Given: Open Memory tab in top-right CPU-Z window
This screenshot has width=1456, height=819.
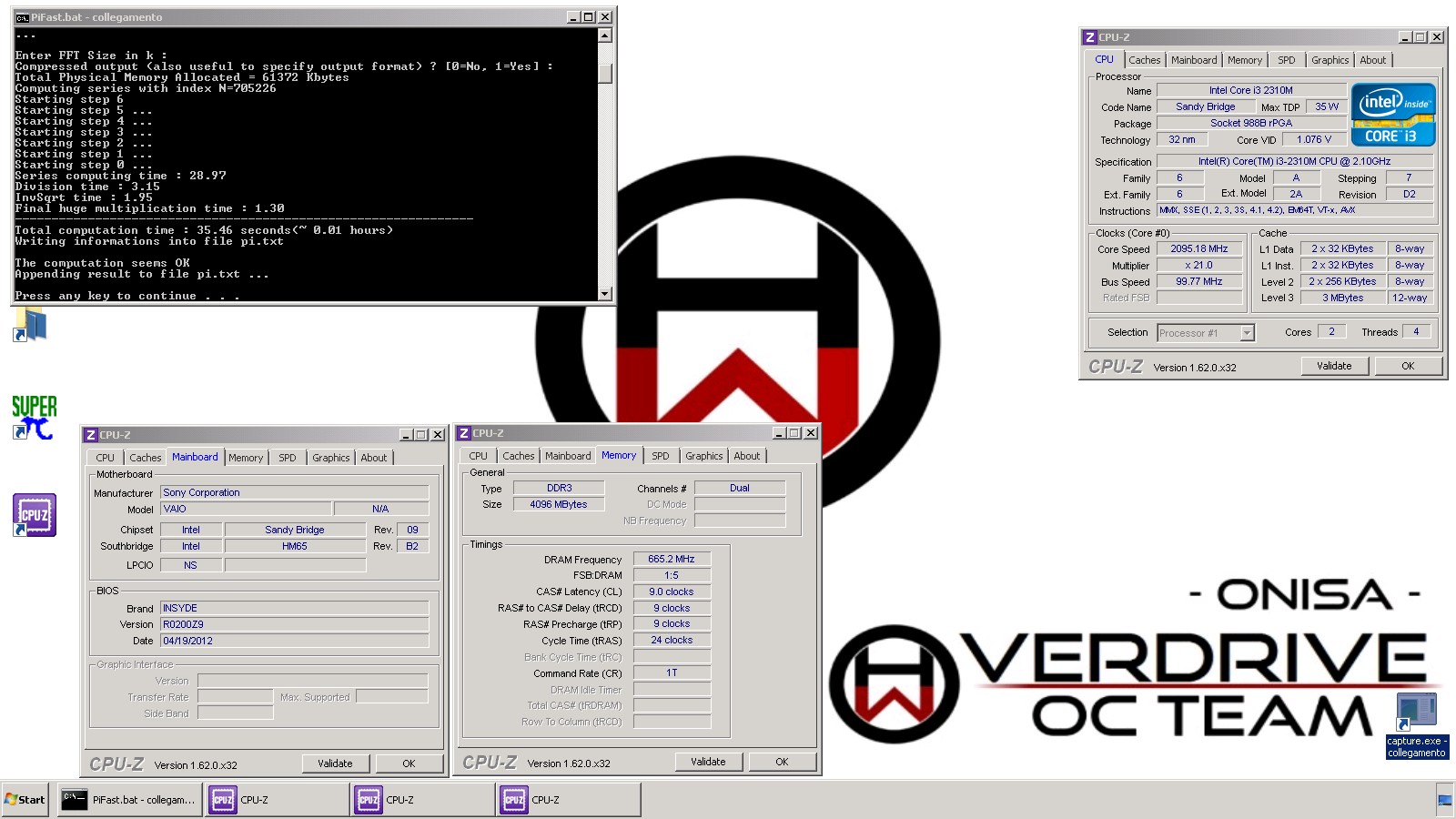Looking at the screenshot, I should [x=1245, y=60].
